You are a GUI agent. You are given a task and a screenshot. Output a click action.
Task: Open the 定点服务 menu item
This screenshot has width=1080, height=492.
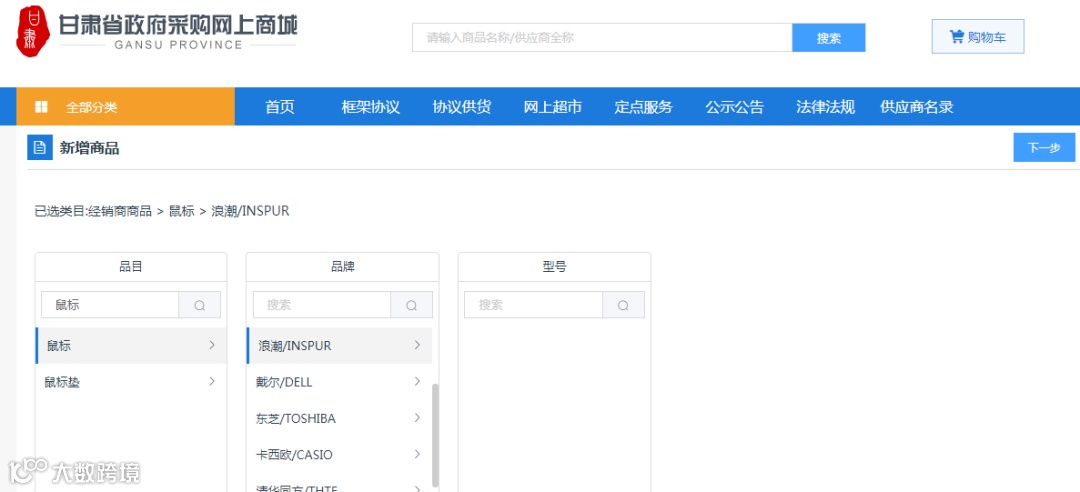pos(643,107)
